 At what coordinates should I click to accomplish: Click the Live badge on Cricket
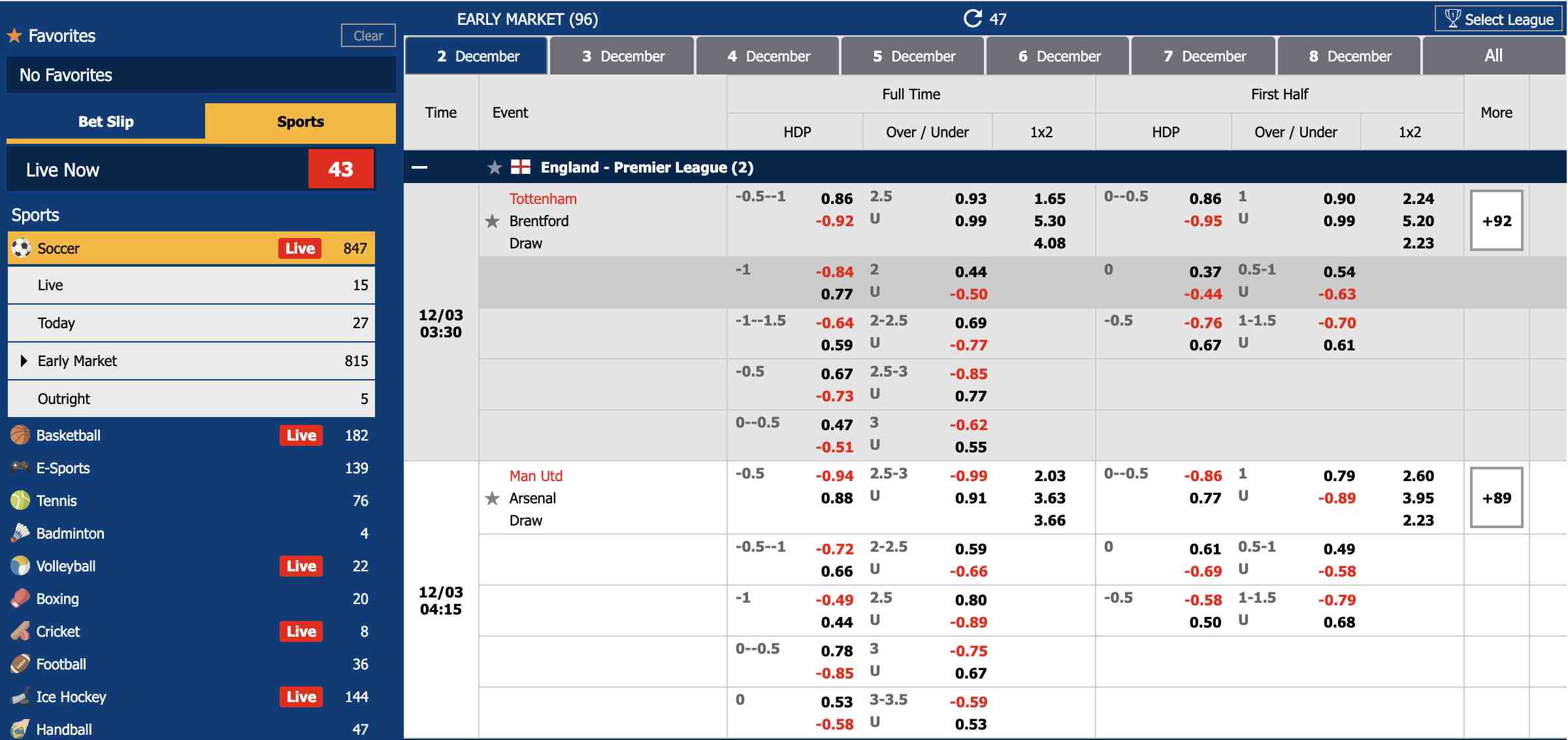[301, 631]
